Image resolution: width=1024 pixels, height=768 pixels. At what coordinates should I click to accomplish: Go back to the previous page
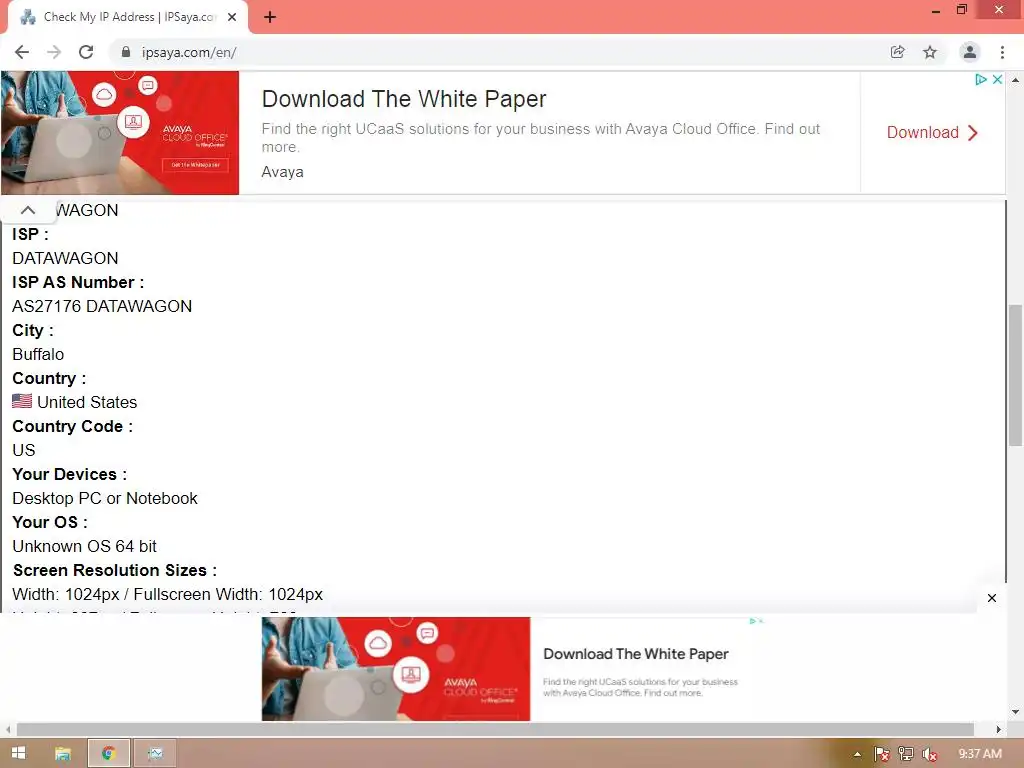(x=22, y=52)
